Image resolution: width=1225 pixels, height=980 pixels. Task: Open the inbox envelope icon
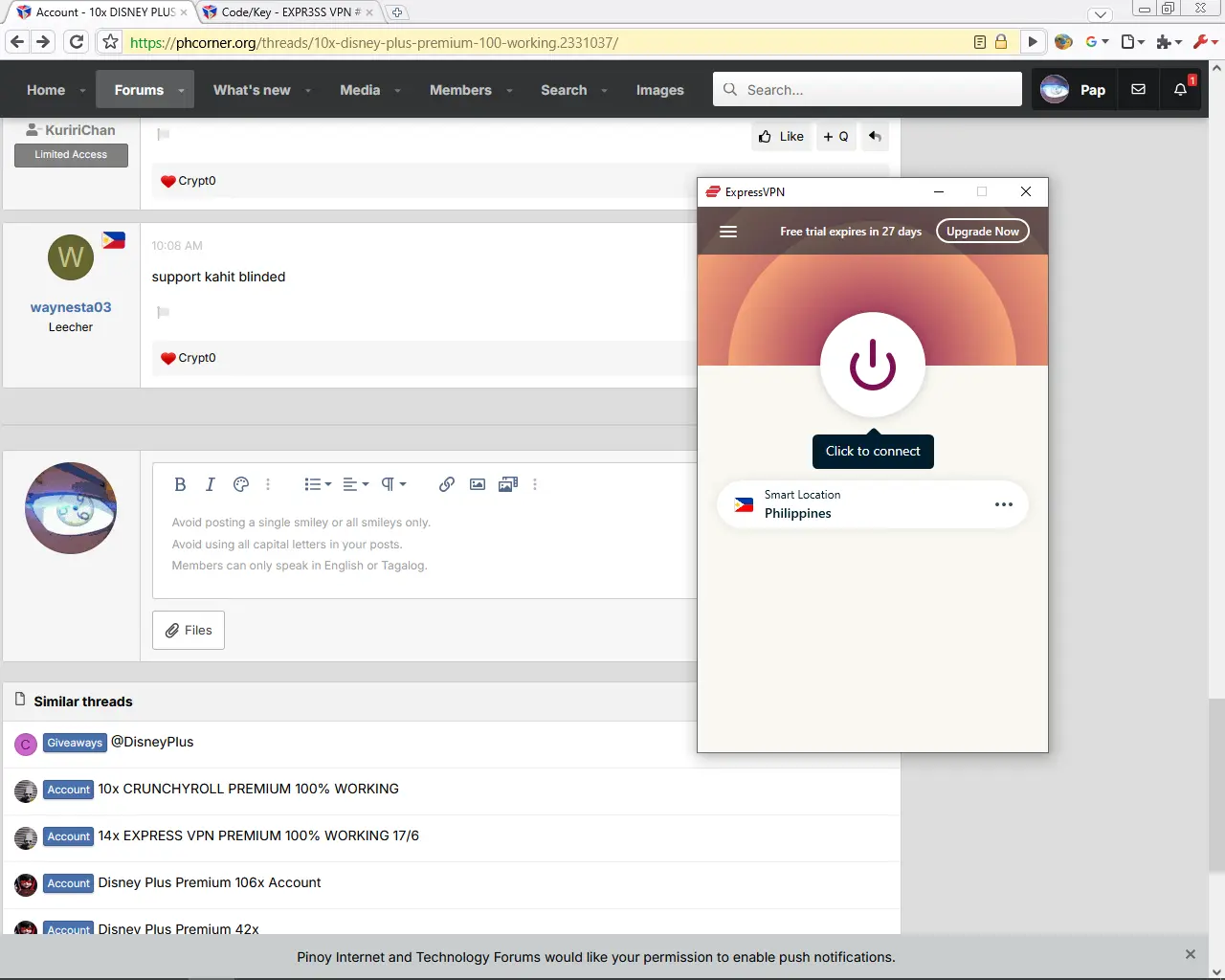[x=1138, y=90]
